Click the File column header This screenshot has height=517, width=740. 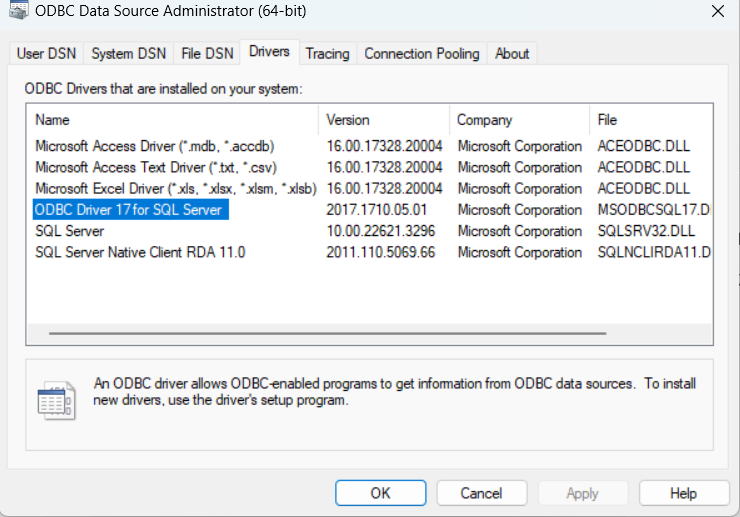coord(651,120)
